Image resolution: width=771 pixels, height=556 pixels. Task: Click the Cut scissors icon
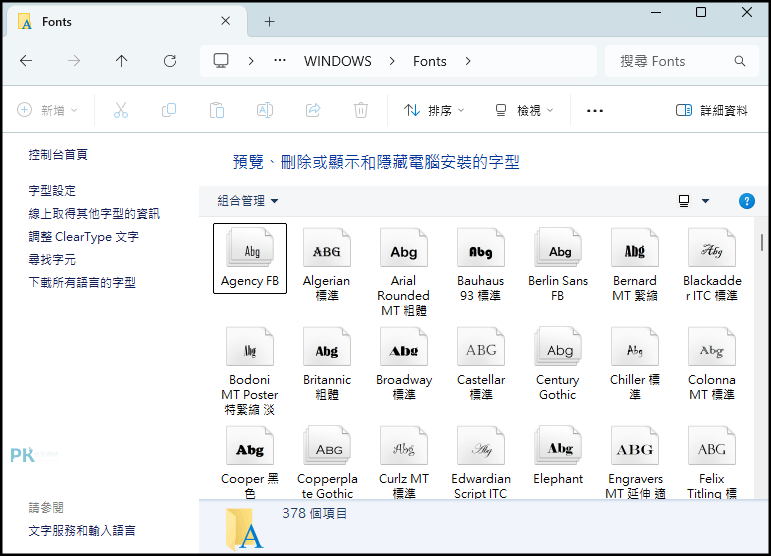point(120,110)
